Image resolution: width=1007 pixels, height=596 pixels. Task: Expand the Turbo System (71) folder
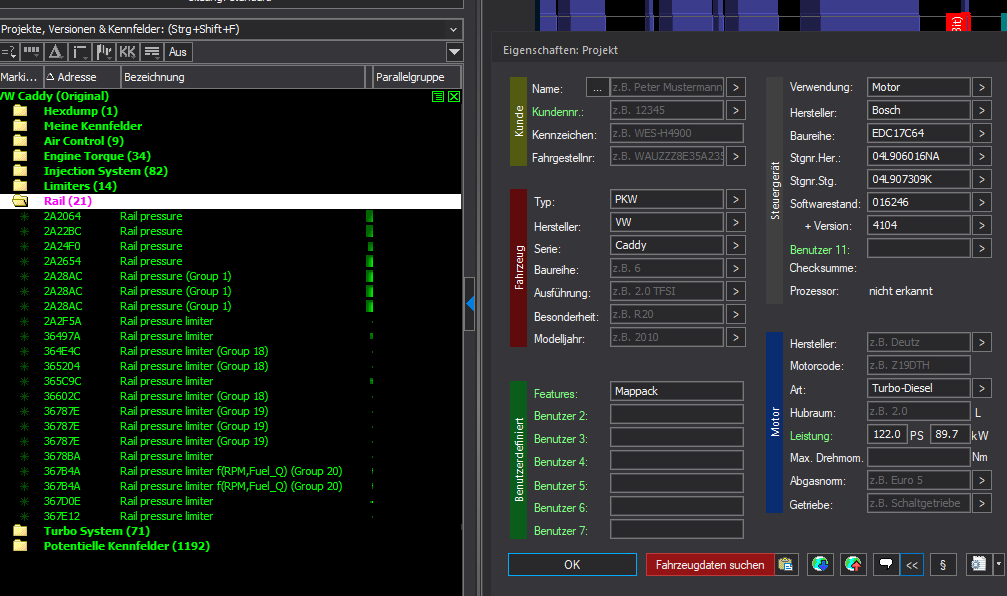(20, 531)
